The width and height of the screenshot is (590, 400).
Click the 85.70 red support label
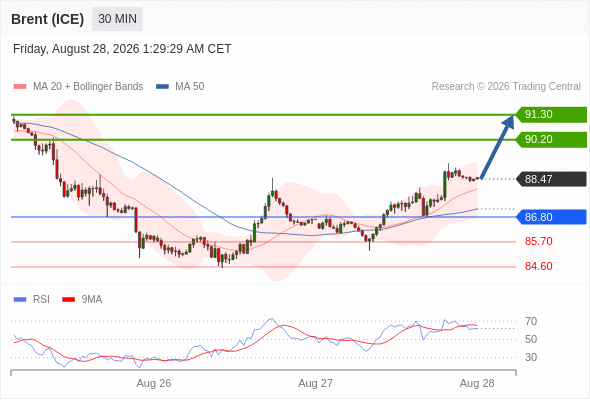click(538, 241)
